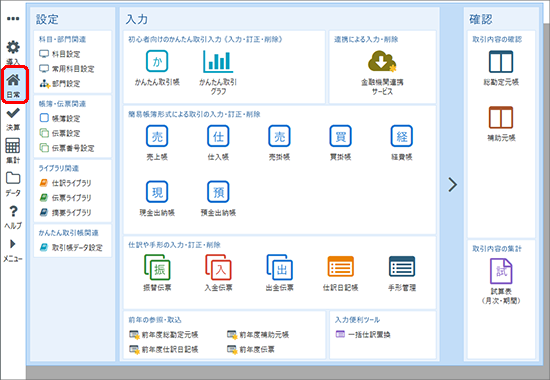Open 一括仕訳置換 tool
The image size is (550, 380).
click(363, 335)
